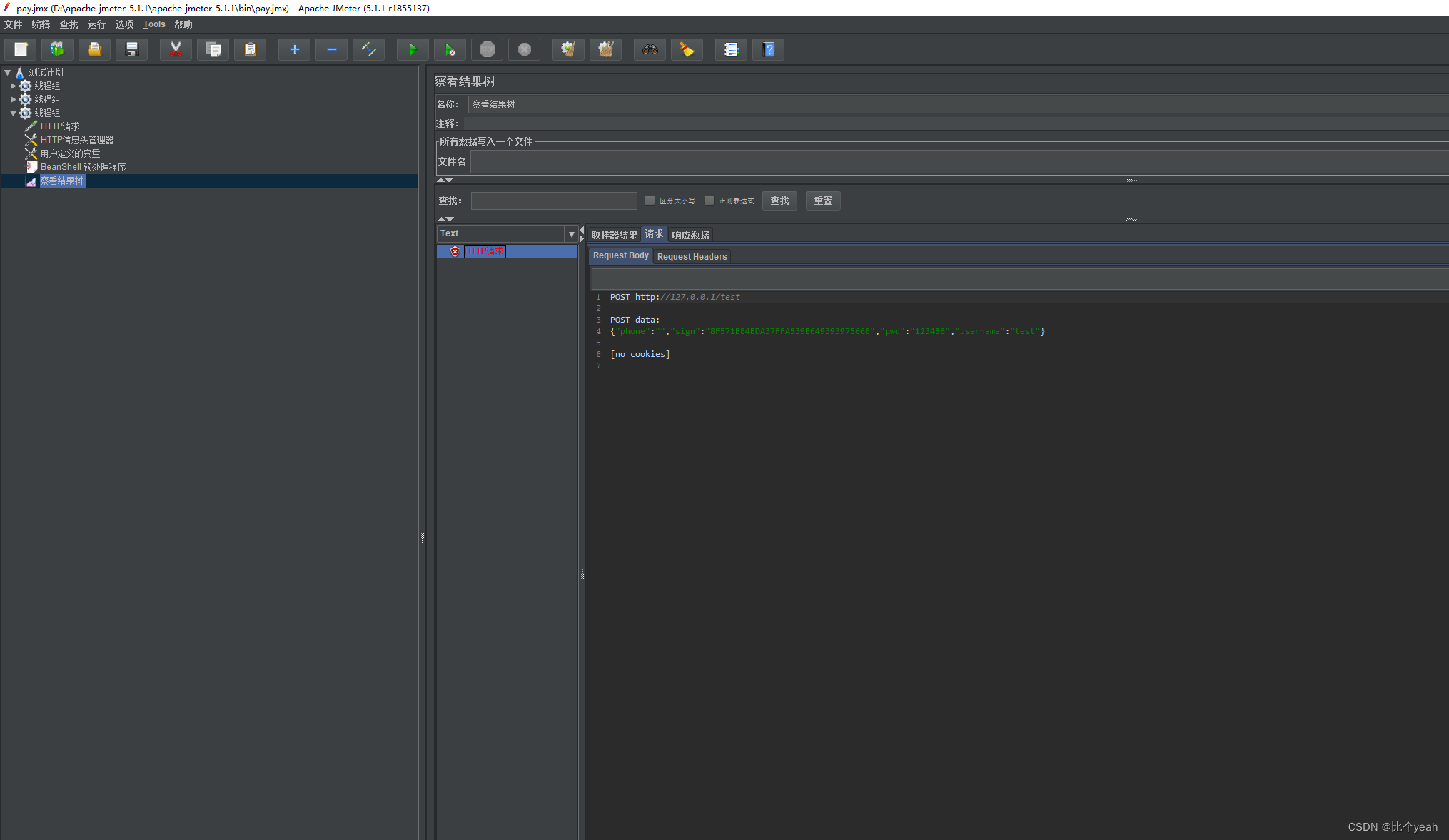Click the Clear results broom icon

click(568, 49)
